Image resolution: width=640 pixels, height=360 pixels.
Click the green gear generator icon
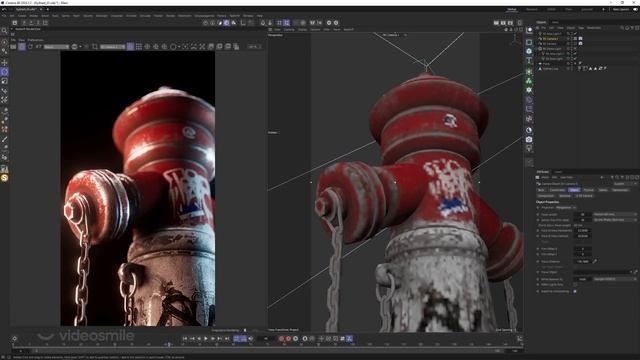click(529, 90)
